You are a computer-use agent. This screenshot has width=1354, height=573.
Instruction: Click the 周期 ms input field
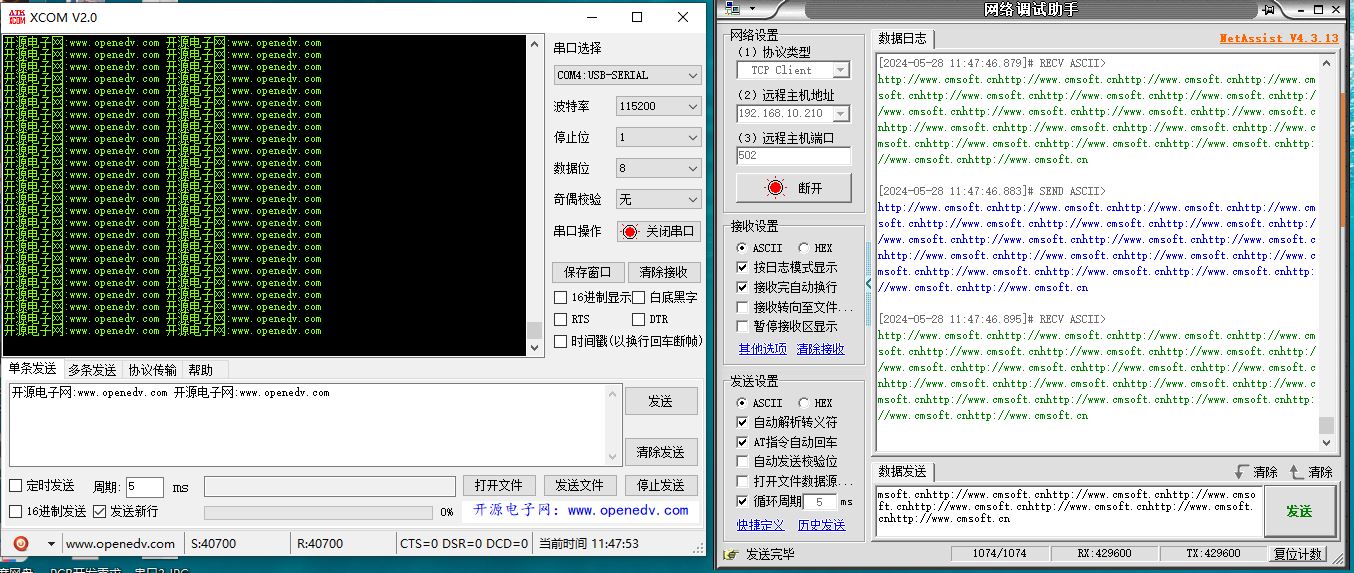click(x=144, y=487)
